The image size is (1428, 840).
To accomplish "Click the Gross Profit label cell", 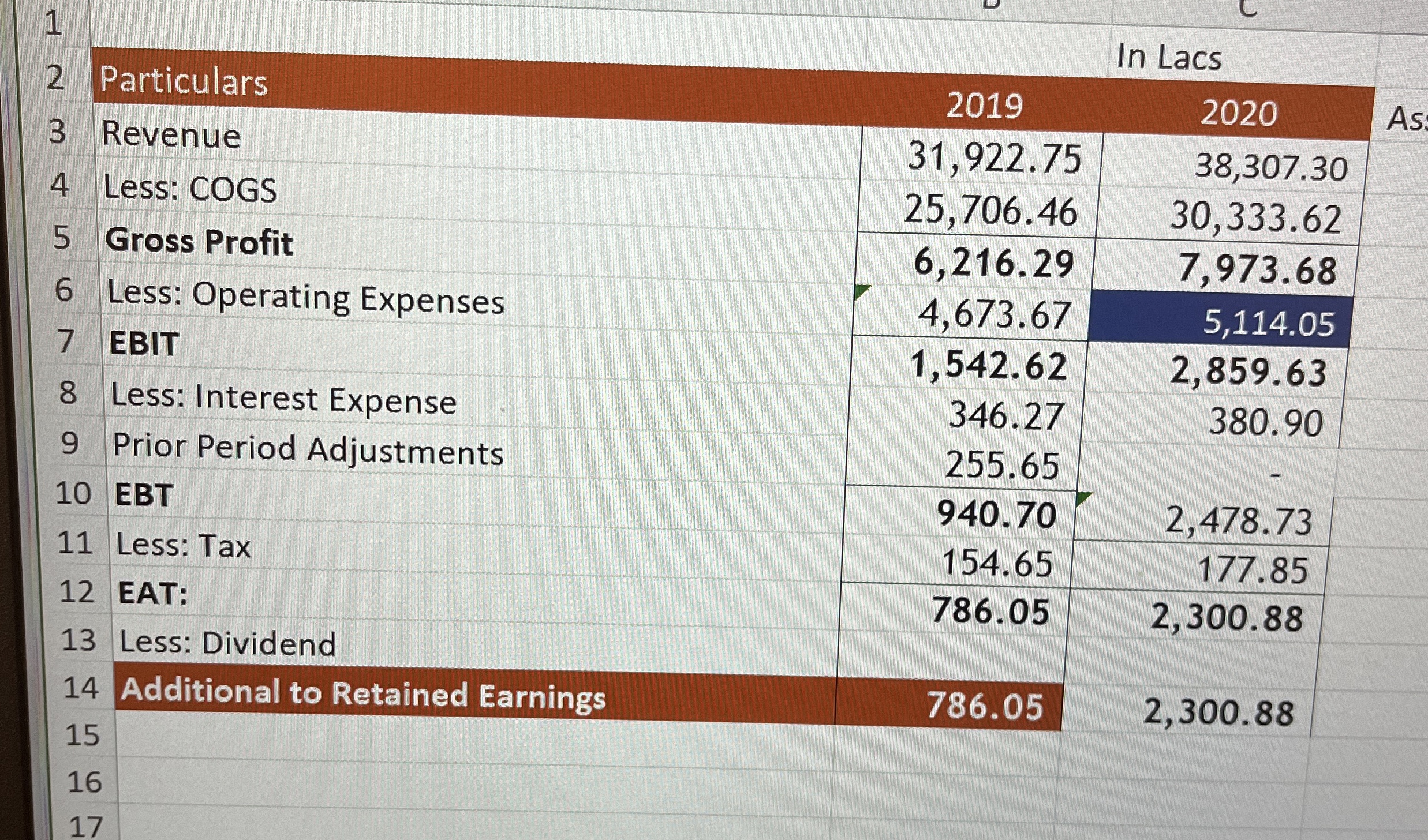I will [200, 241].
